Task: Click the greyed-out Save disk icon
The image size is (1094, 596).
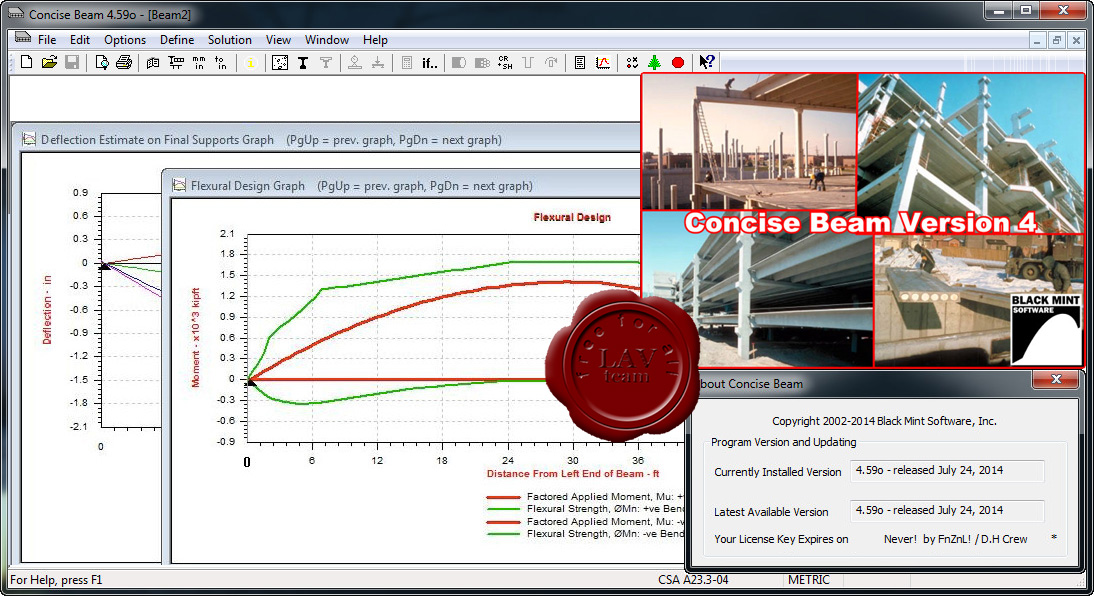Action: point(72,62)
